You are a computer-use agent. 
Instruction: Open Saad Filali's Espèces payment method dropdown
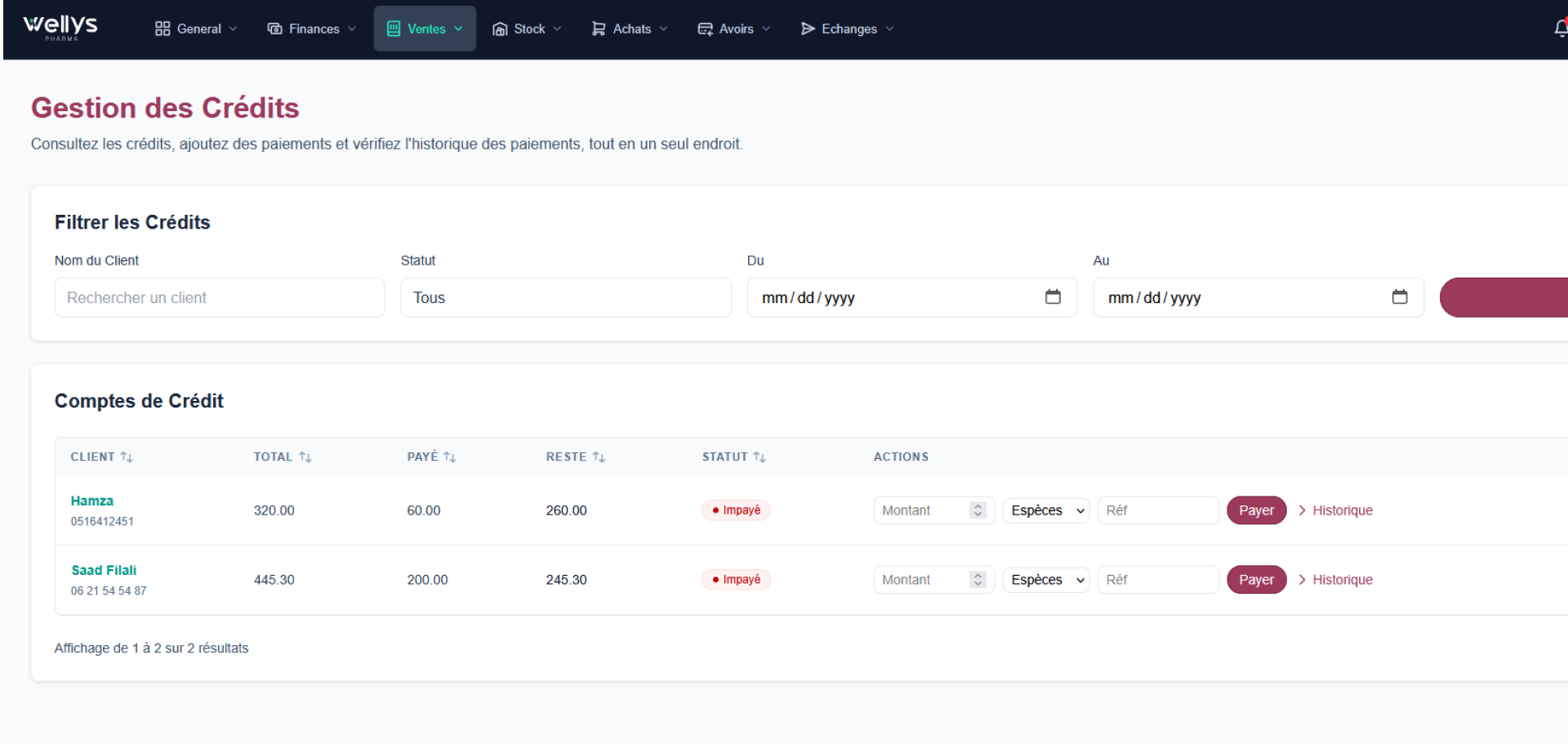click(1046, 580)
